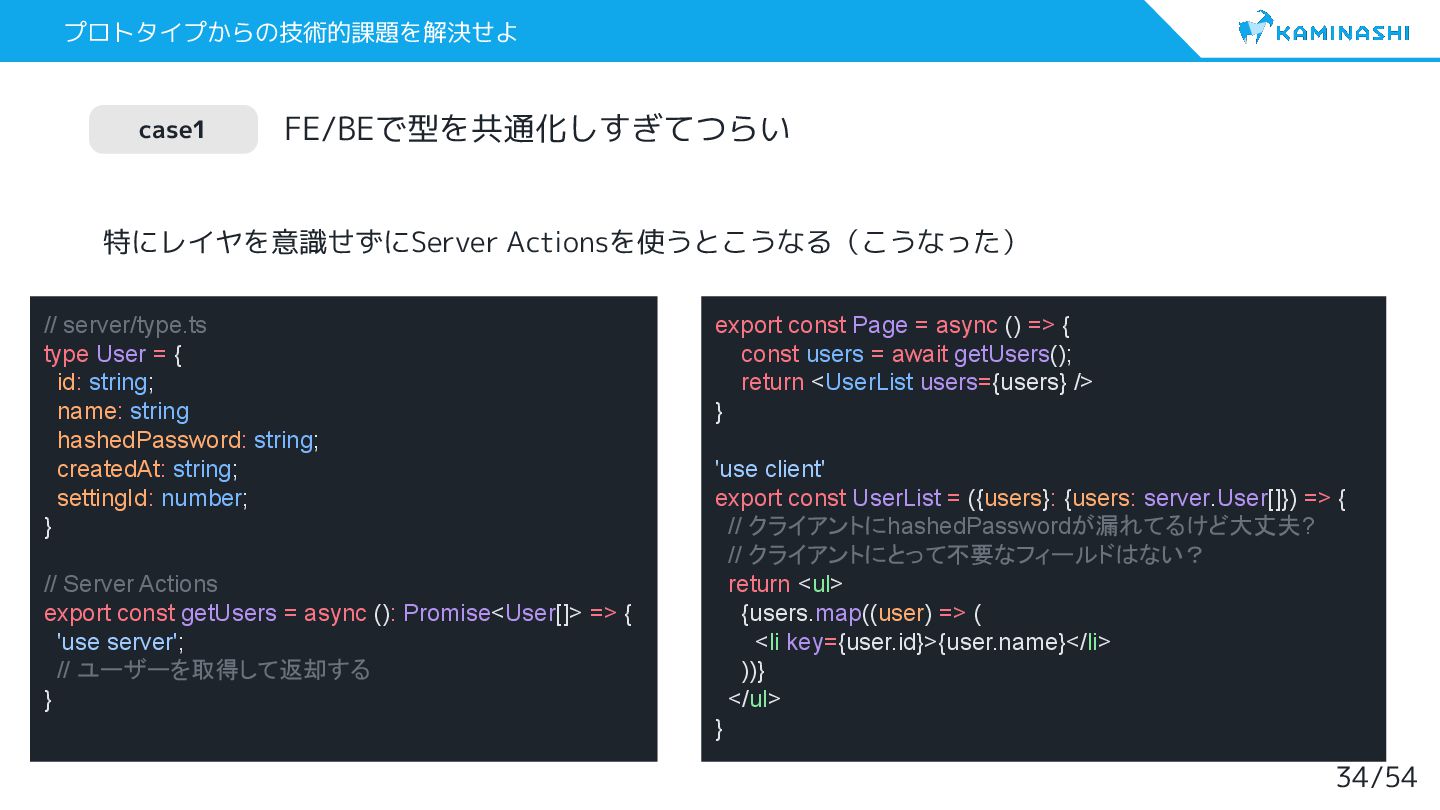Click the comment about hashedPasswordが漏れてる
The width and height of the screenshot is (1440, 810).
pyautogui.click(x=1022, y=526)
